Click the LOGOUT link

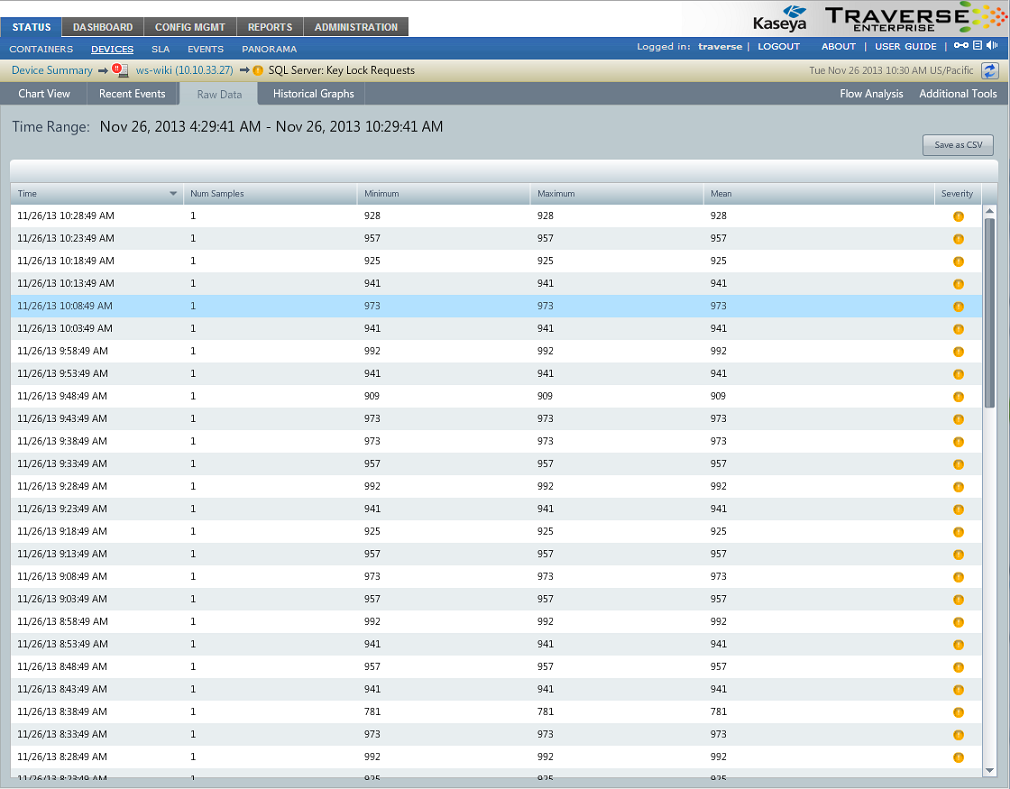tap(778, 47)
